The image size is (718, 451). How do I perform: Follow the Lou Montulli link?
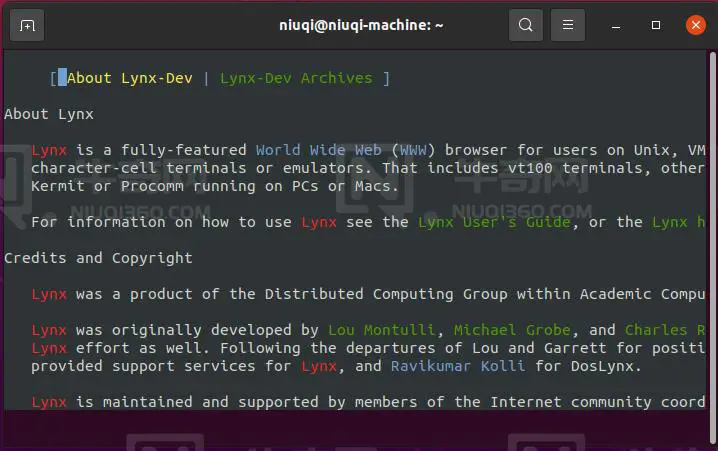pyautogui.click(x=381, y=330)
